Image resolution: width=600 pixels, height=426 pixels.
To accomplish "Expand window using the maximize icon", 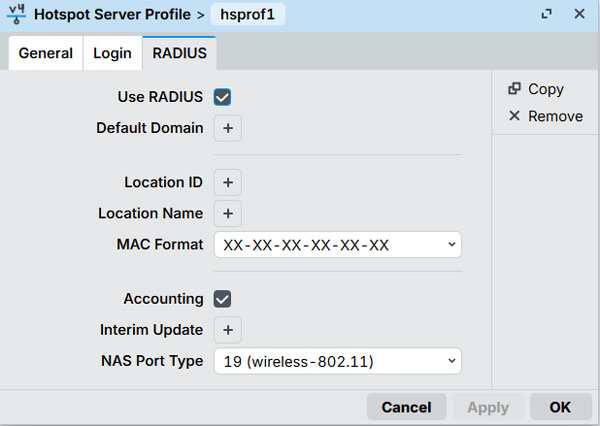I will 547,14.
